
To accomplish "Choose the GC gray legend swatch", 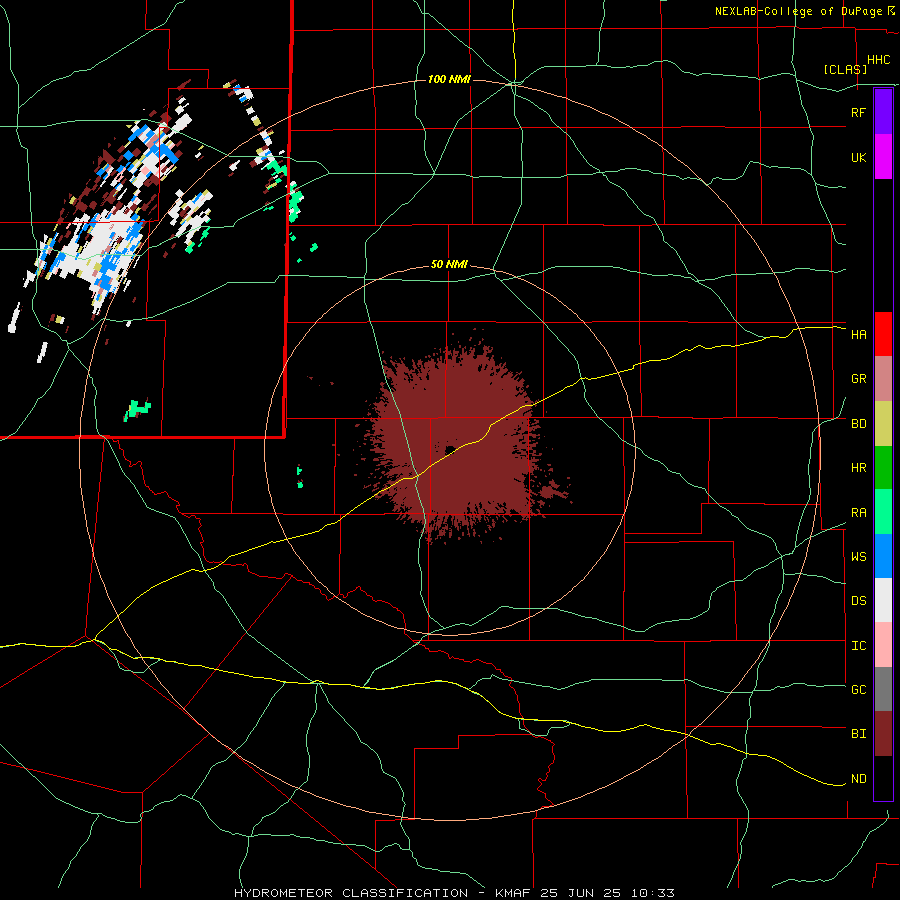I will click(883, 689).
